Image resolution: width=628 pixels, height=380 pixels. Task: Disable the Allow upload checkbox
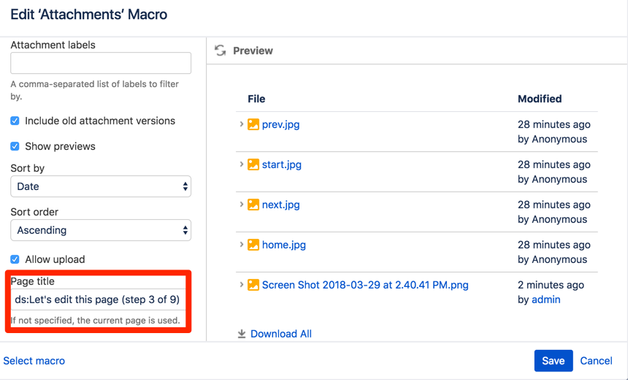pos(15,259)
